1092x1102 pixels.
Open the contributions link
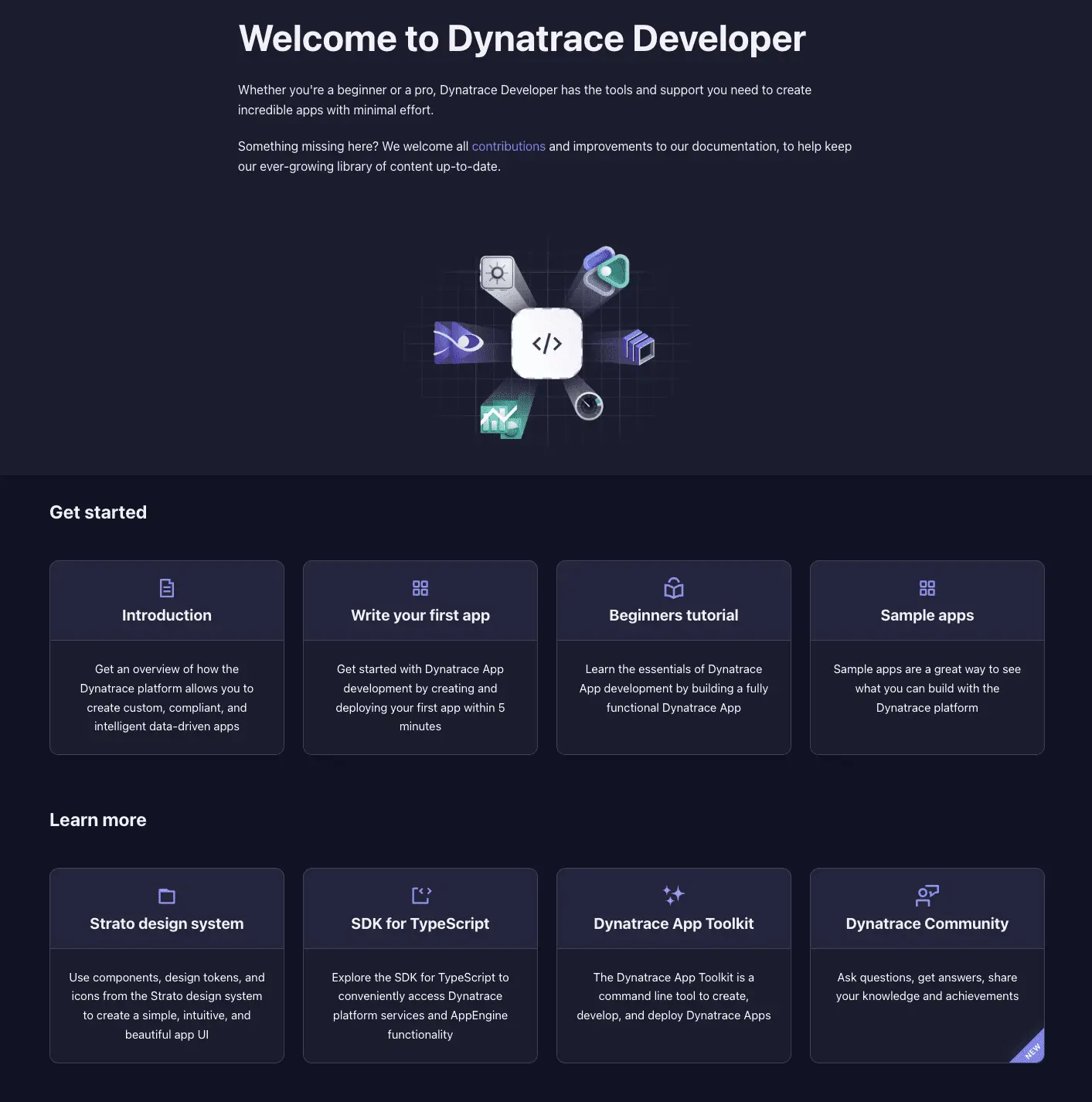click(509, 146)
